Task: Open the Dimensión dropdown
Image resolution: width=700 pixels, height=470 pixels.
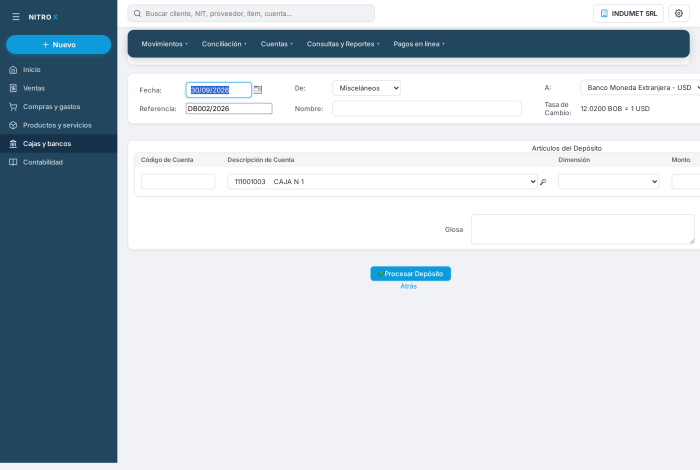Action: coord(608,182)
